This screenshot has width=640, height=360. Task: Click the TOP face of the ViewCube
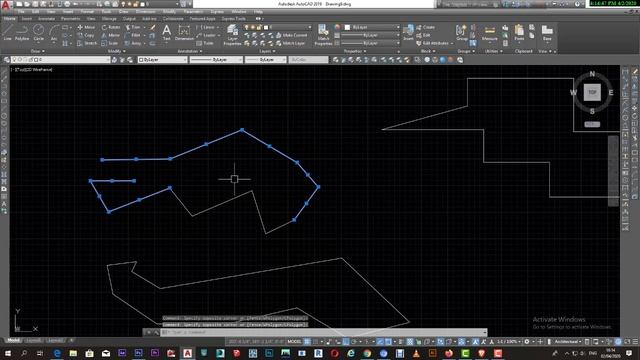pyautogui.click(x=592, y=92)
